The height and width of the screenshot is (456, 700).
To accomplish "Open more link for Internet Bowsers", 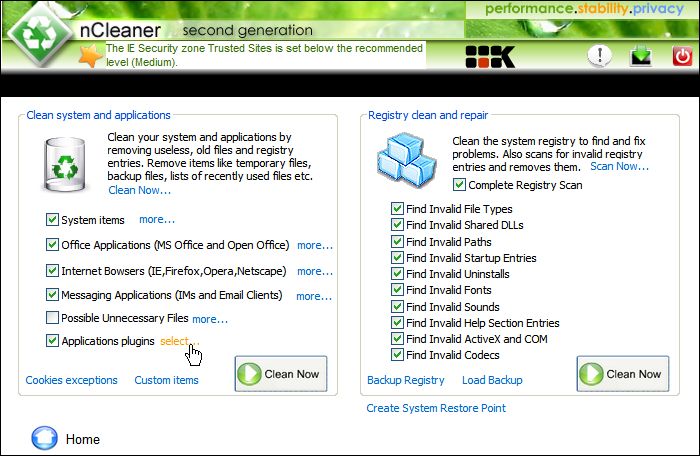I will pyautogui.click(x=315, y=271).
